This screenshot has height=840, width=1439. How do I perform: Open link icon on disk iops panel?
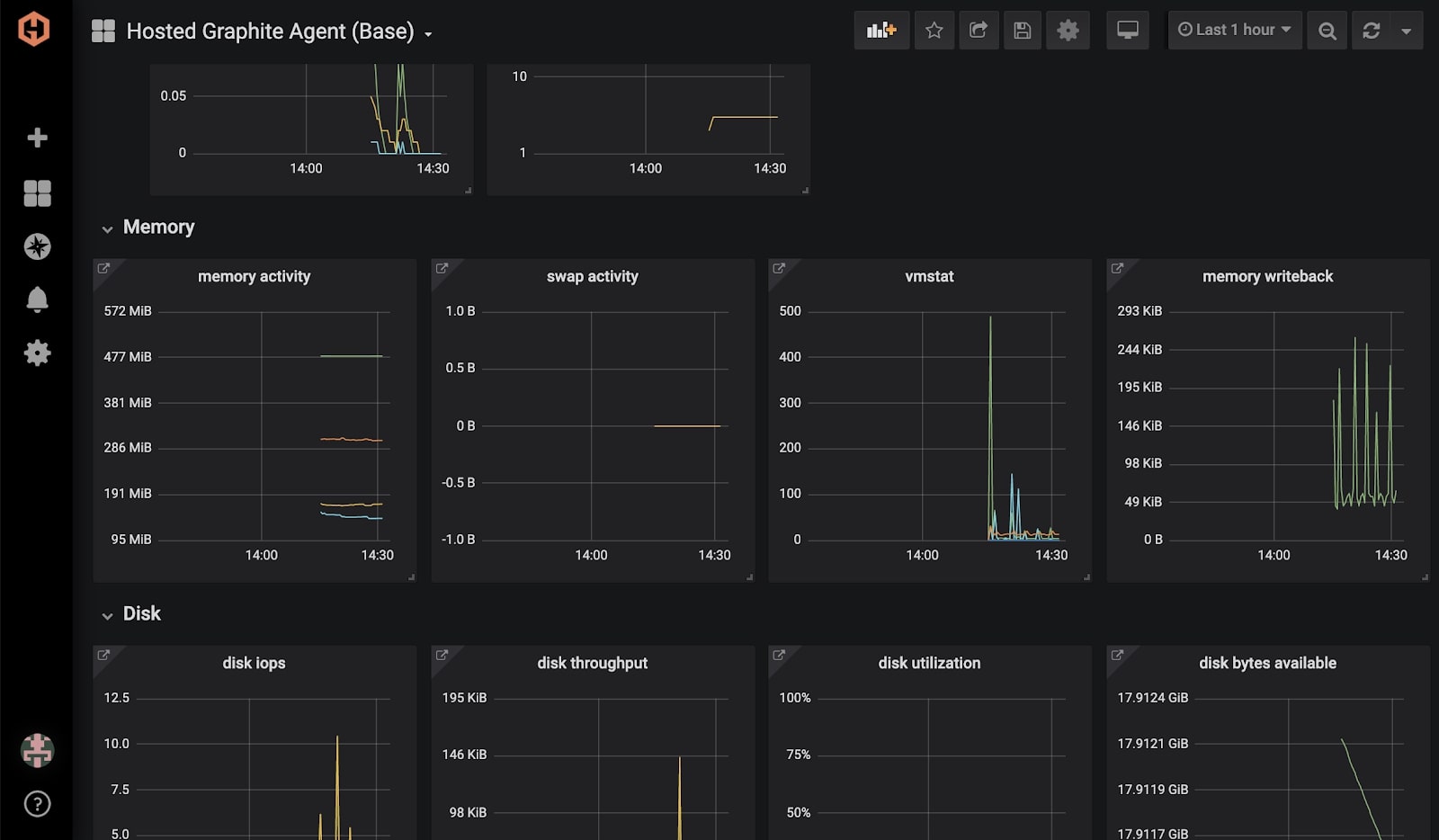(x=103, y=655)
